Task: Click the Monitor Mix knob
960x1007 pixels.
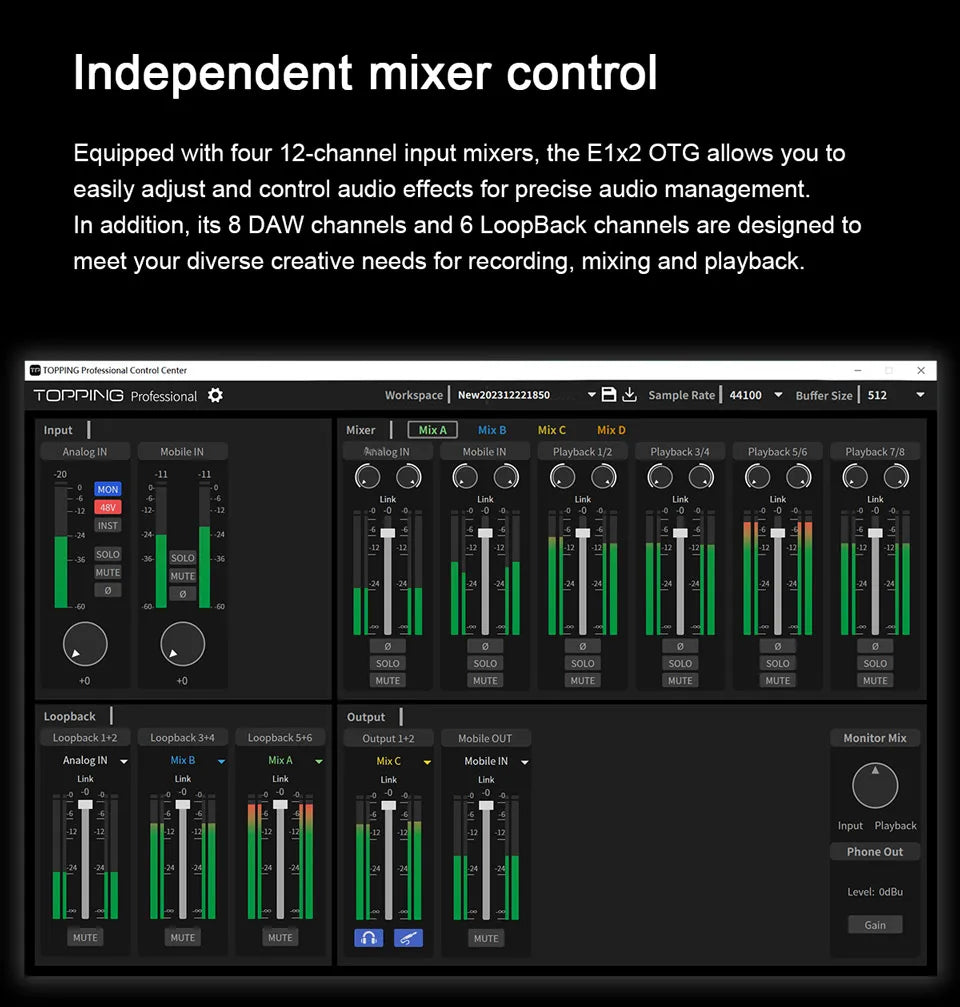Action: point(875,785)
